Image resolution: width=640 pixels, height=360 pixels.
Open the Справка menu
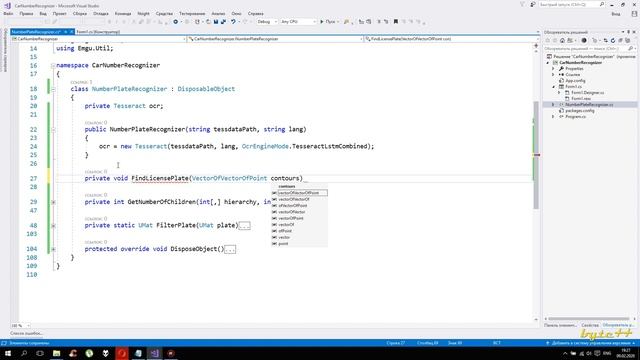(x=256, y=13)
